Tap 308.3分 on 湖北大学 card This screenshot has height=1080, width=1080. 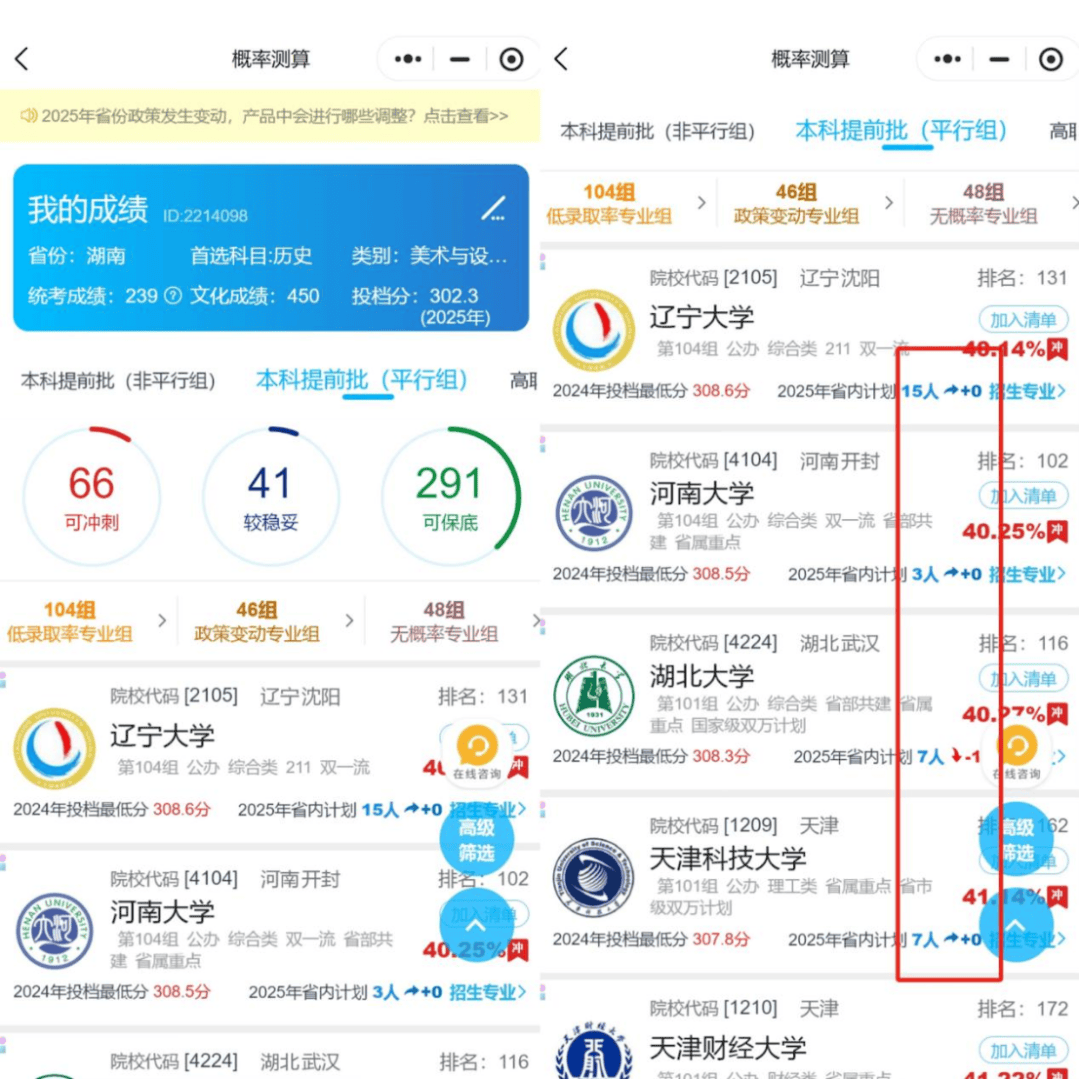(720, 756)
